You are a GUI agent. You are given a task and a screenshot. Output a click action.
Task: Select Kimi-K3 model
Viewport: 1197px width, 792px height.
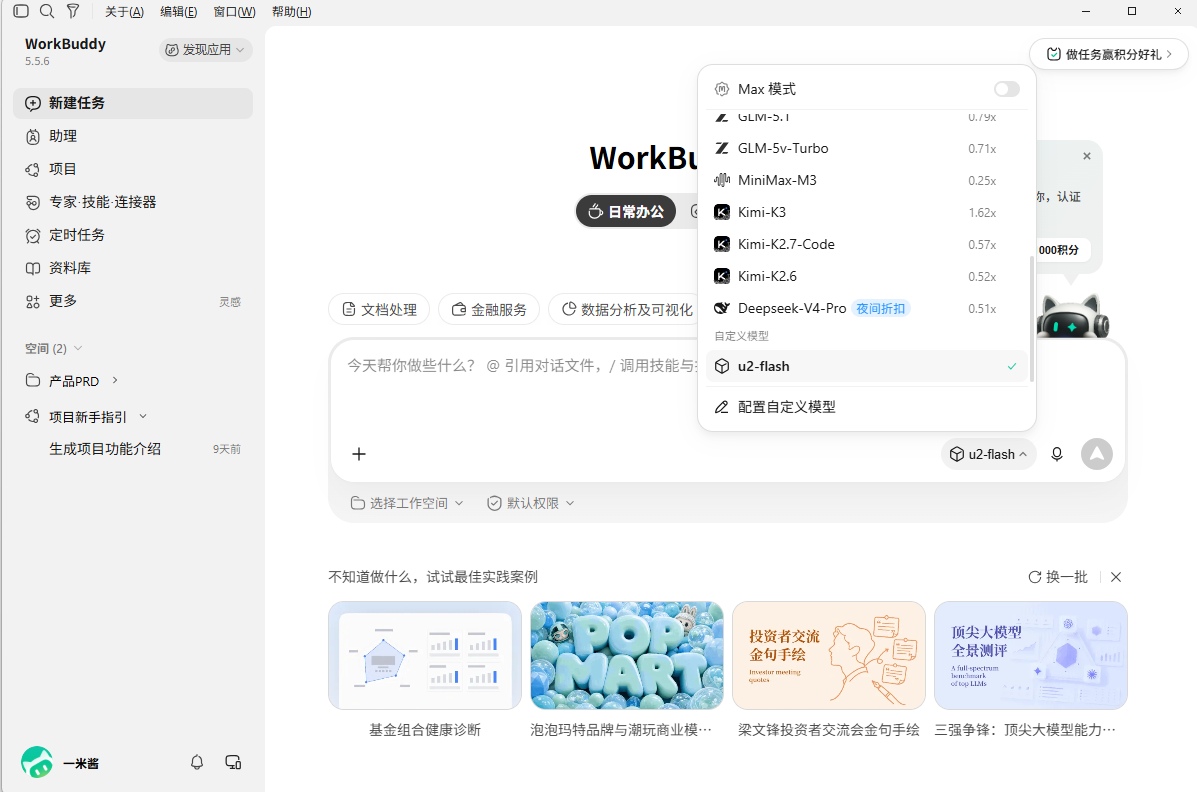coord(866,212)
